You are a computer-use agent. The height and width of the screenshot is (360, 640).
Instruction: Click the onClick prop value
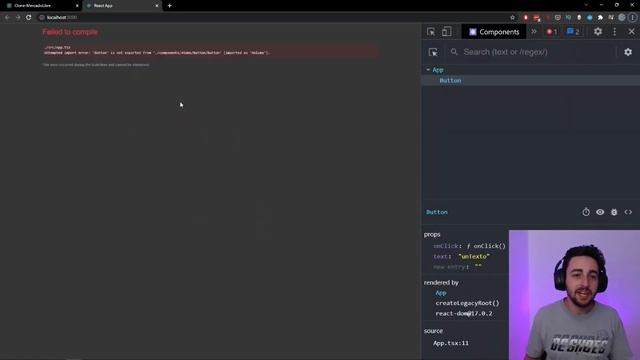486,246
